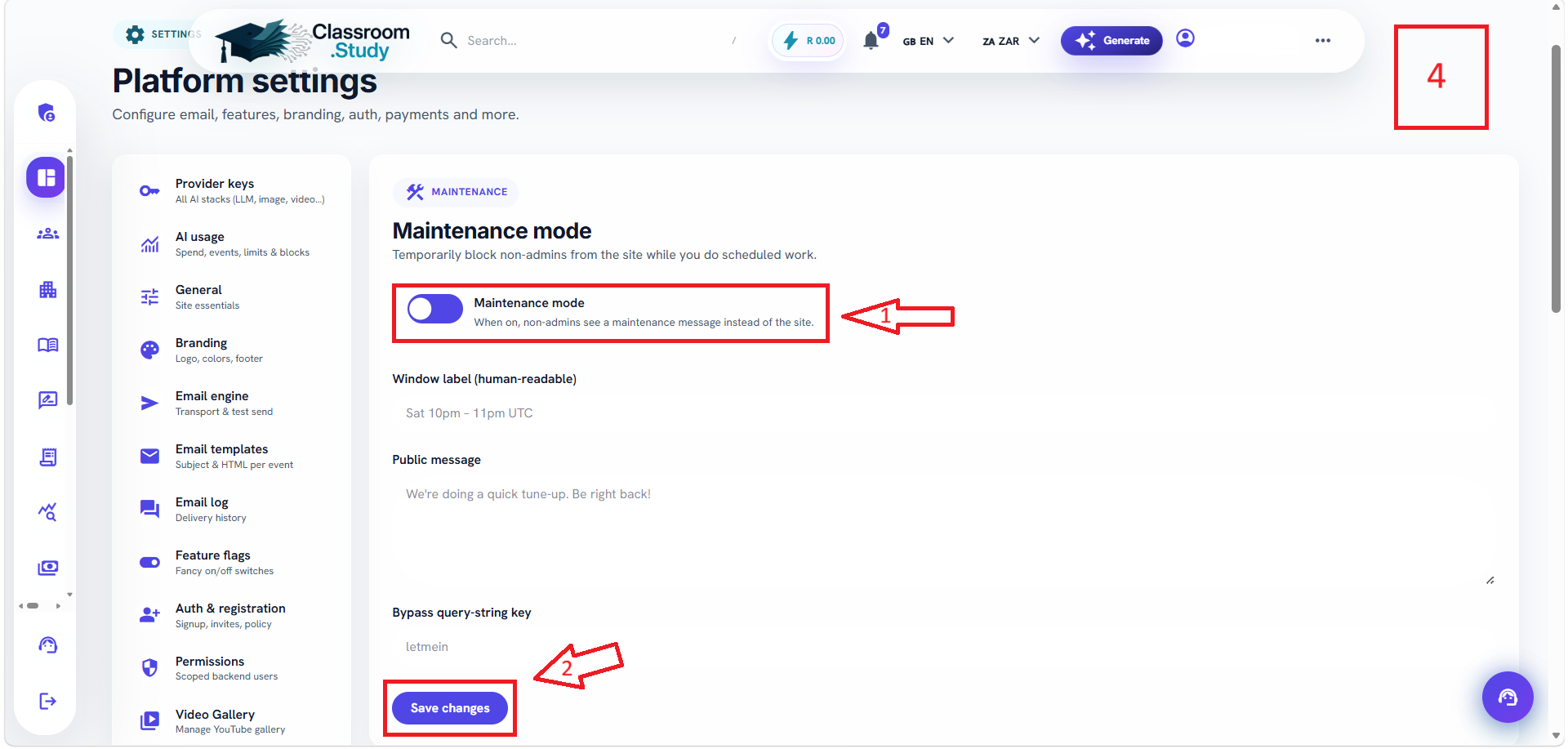
Task: Expand the GB EN language dropdown
Action: tap(928, 41)
